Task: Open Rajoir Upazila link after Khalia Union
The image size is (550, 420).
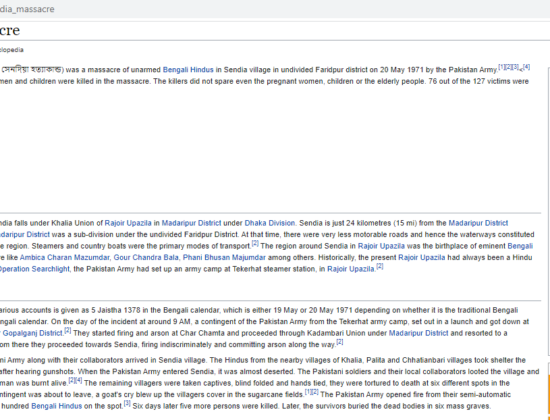Action: click(x=128, y=223)
